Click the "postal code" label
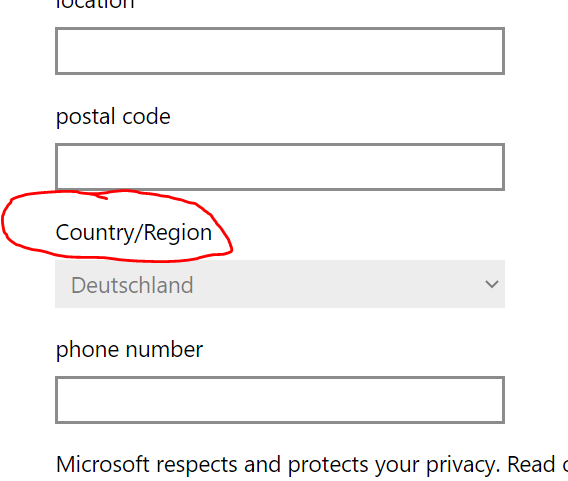The height and width of the screenshot is (481, 568). [113, 117]
